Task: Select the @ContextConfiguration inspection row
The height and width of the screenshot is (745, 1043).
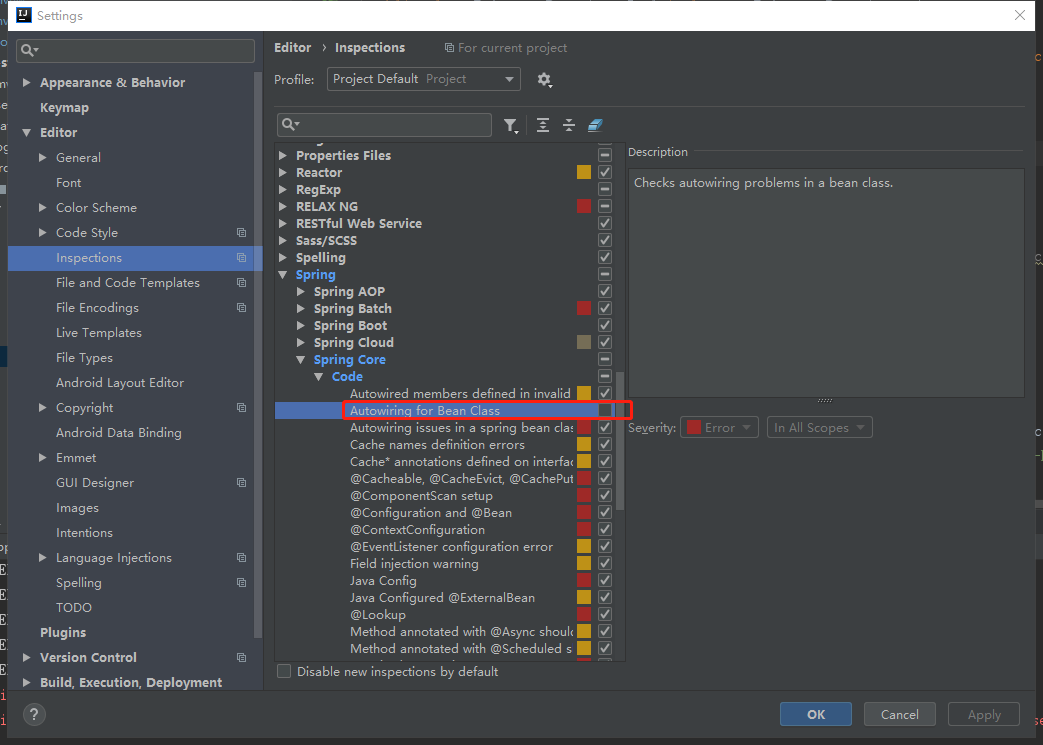Action: [x=417, y=530]
